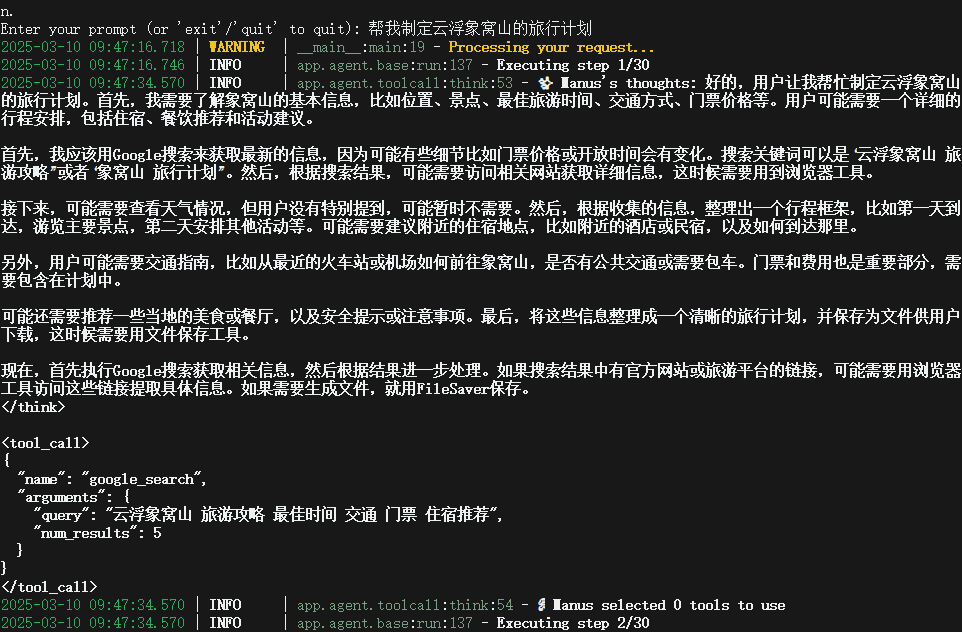The width and height of the screenshot is (962, 632).
Task: Click paragraph starting '现在，首先执行Google搜索'
Action: pyautogui.click(x=481, y=379)
